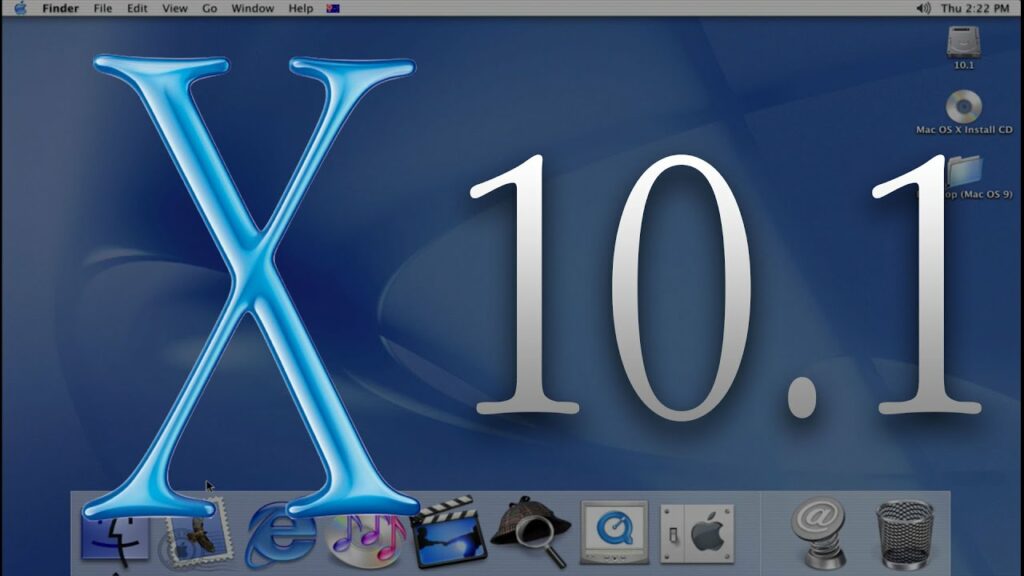
Task: Click the flag keyboard input menu icon
Action: [333, 8]
